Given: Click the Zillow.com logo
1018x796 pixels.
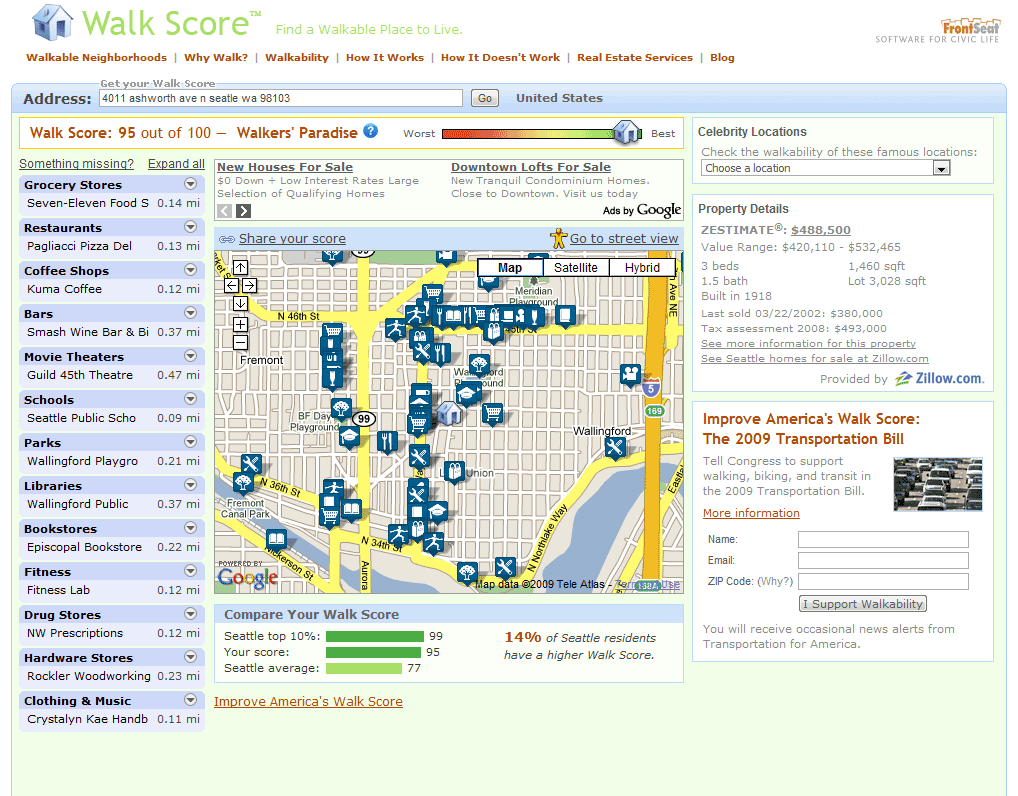Looking at the screenshot, I should (x=939, y=379).
